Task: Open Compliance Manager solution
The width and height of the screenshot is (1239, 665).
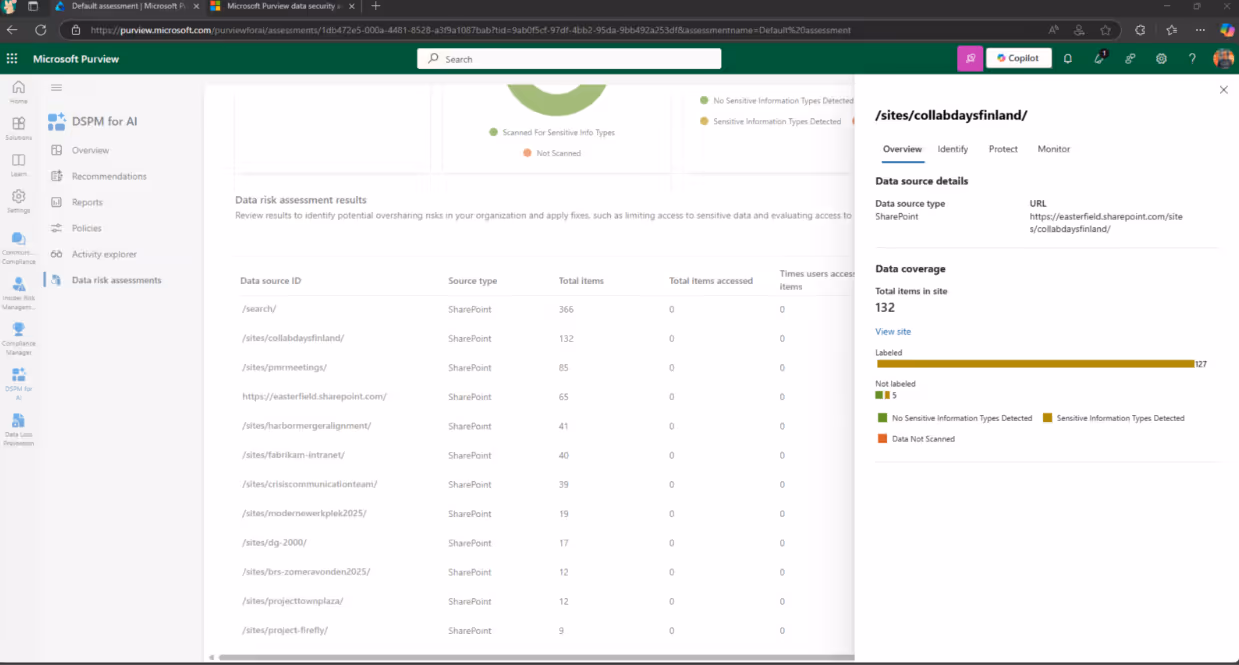Action: pyautogui.click(x=18, y=339)
